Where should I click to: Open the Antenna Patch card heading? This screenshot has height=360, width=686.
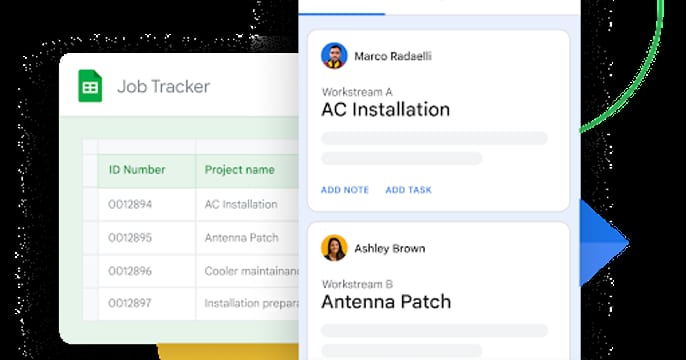(386, 302)
